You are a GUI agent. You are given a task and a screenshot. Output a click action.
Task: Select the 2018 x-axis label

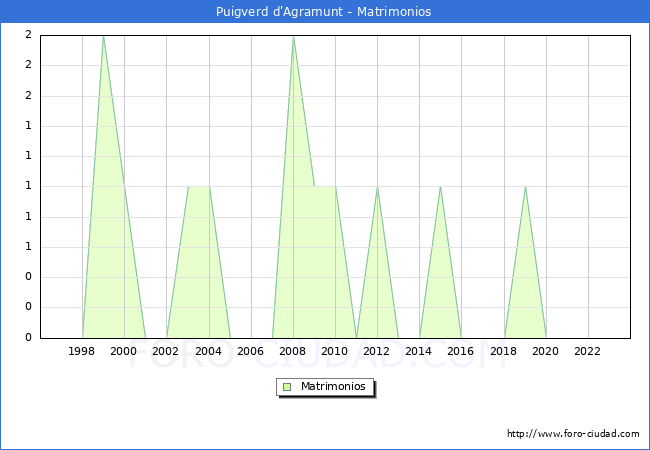click(x=504, y=351)
